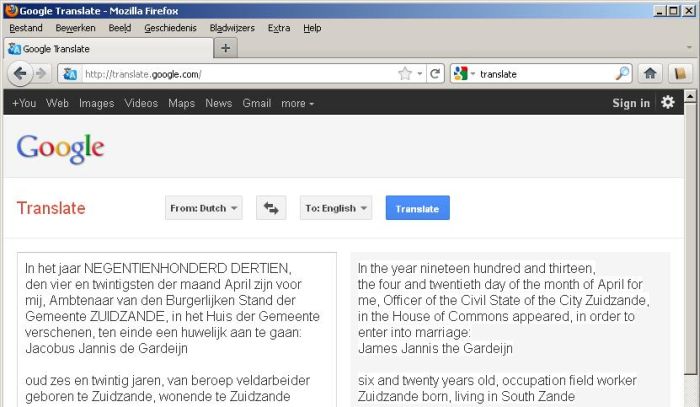Viewport: 700px width, 407px height.
Task: Open the Google settings gear icon
Action: tap(667, 103)
